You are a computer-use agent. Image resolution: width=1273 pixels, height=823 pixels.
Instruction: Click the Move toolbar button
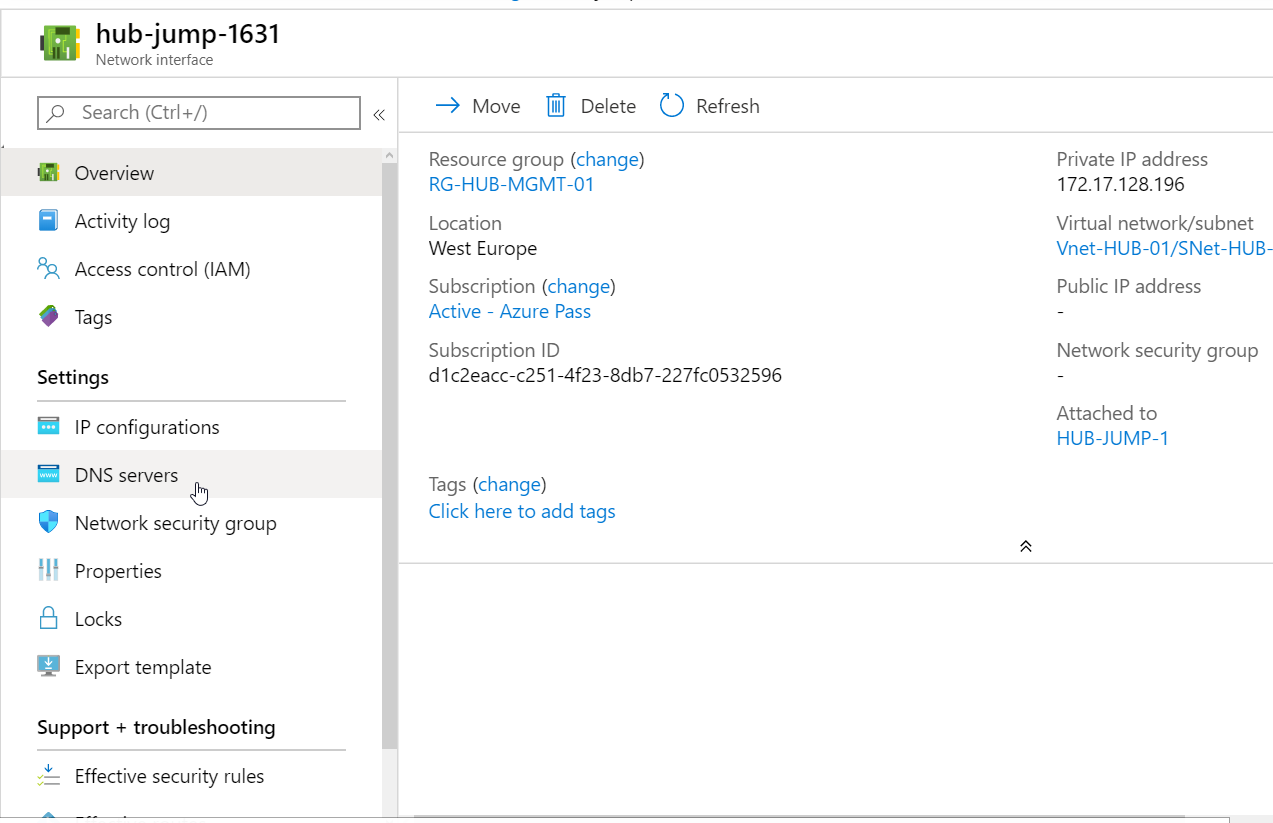pyautogui.click(x=478, y=106)
